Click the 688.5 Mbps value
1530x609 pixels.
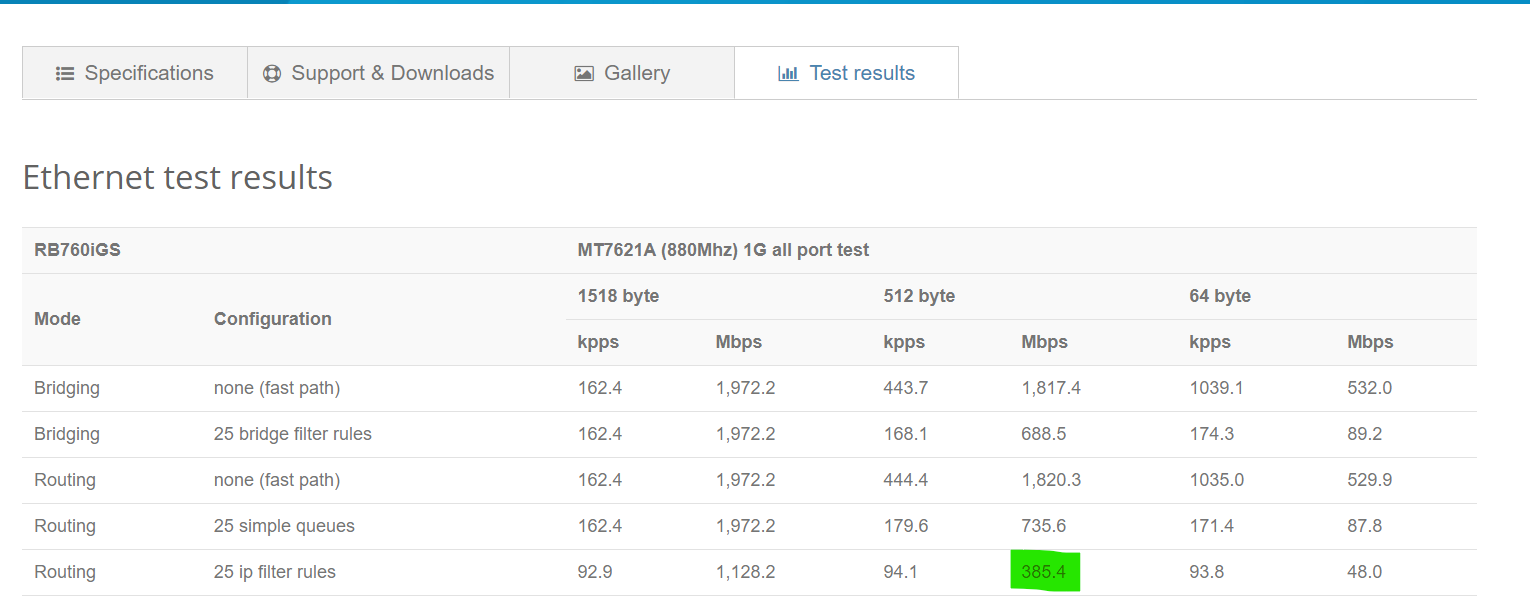click(x=1044, y=434)
